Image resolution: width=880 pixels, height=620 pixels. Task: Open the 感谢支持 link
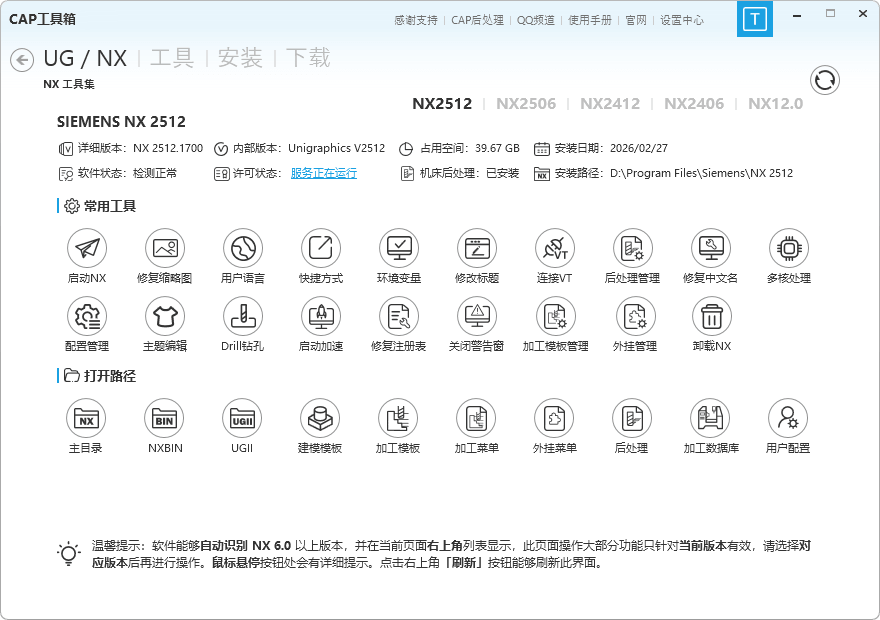click(416, 20)
